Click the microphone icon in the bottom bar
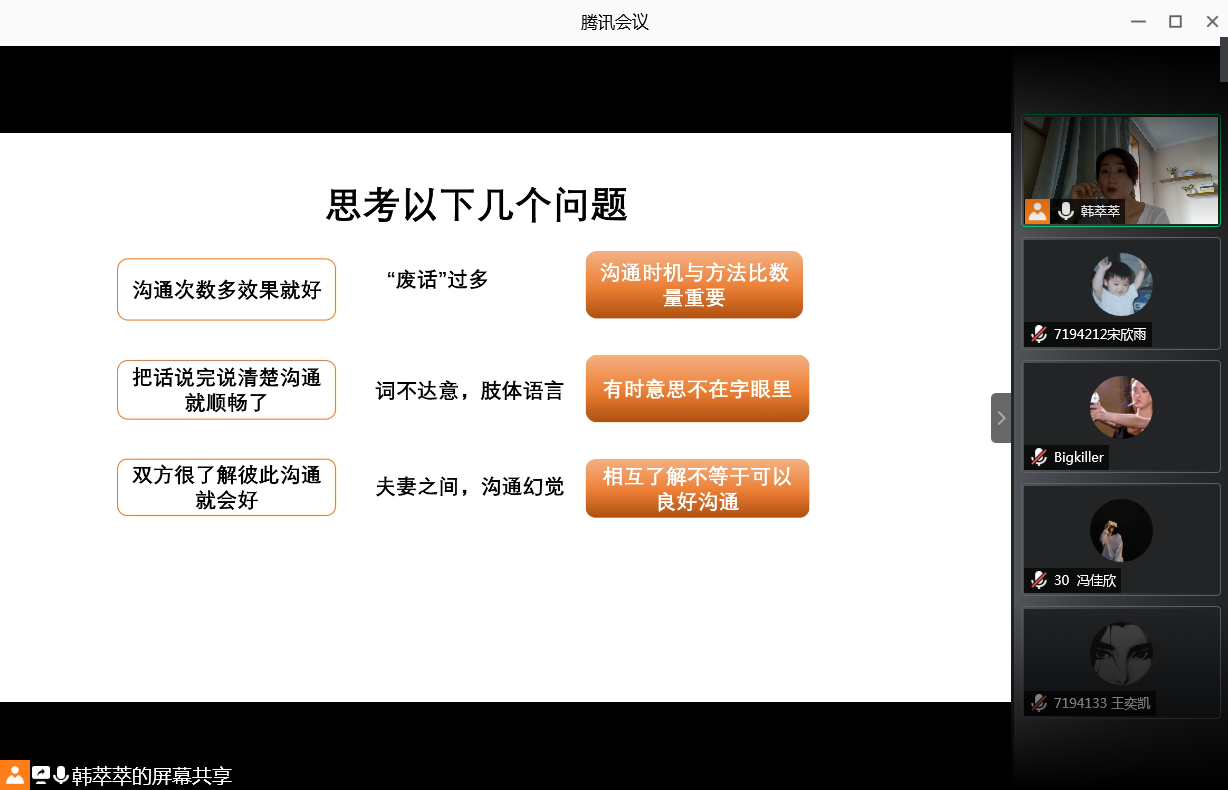The width and height of the screenshot is (1228, 790). coord(61,775)
